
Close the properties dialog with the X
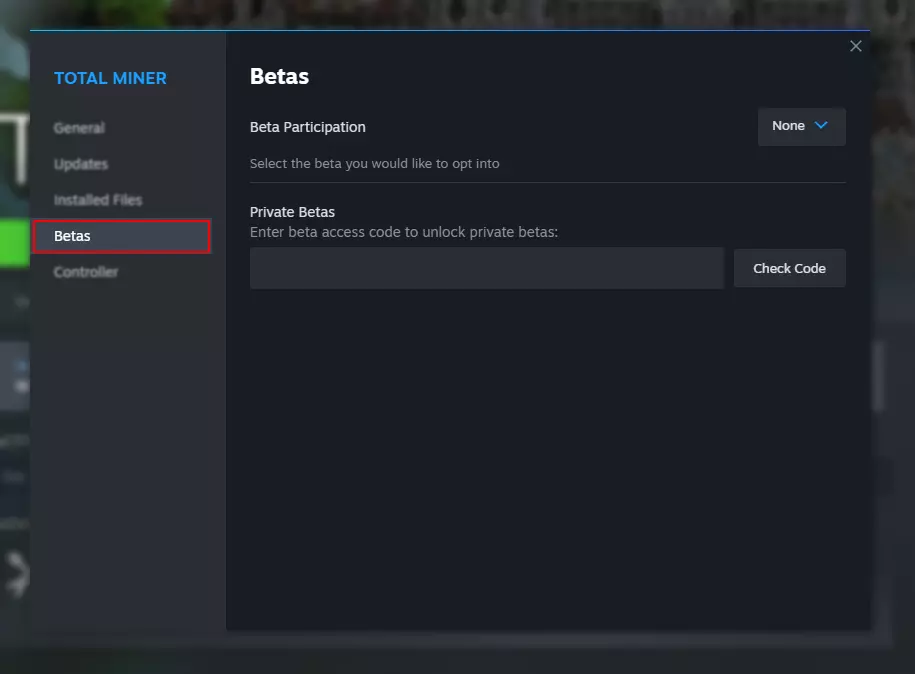pyautogui.click(x=855, y=46)
